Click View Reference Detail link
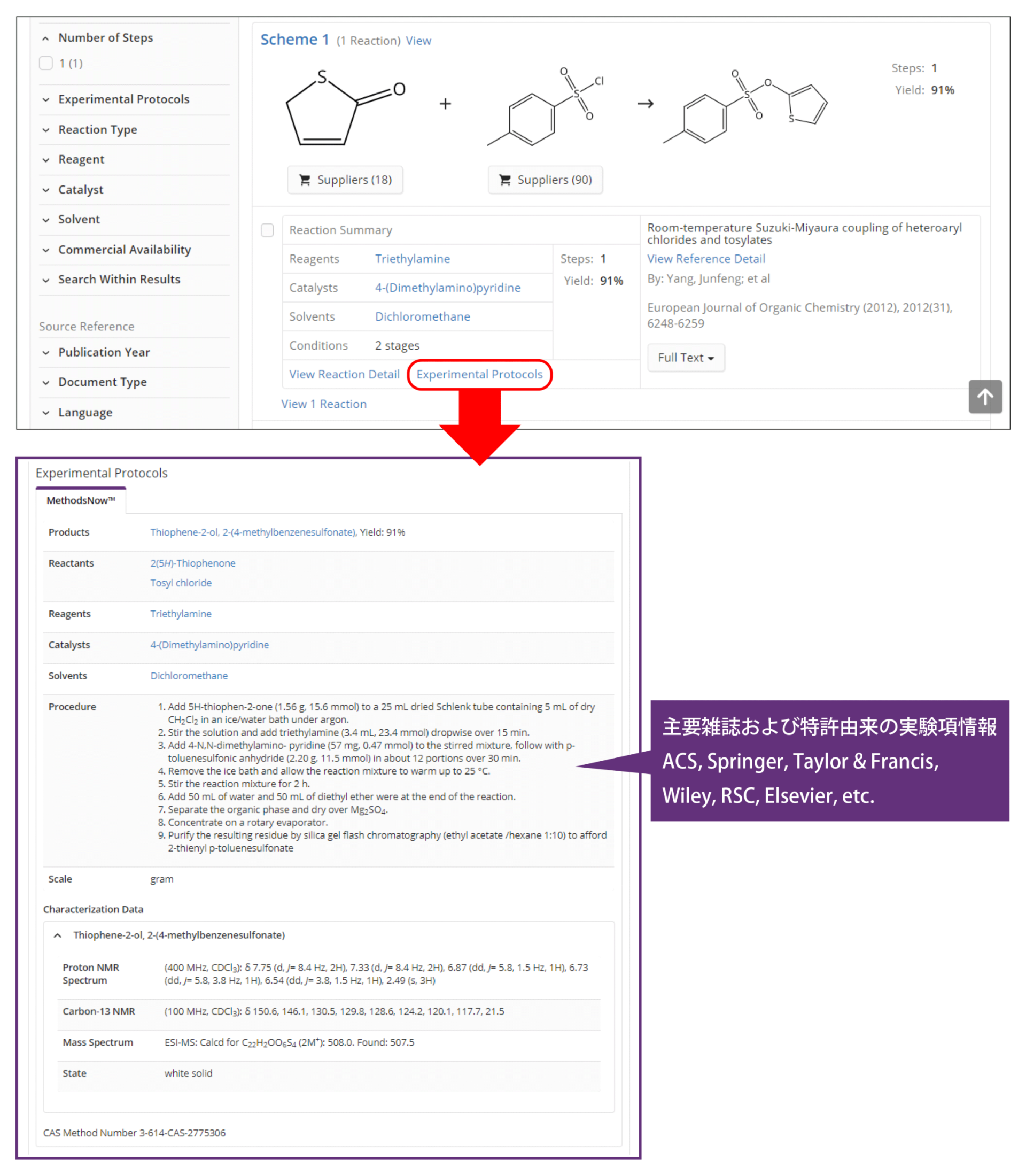This screenshot has height=1176, width=1026. (706, 259)
